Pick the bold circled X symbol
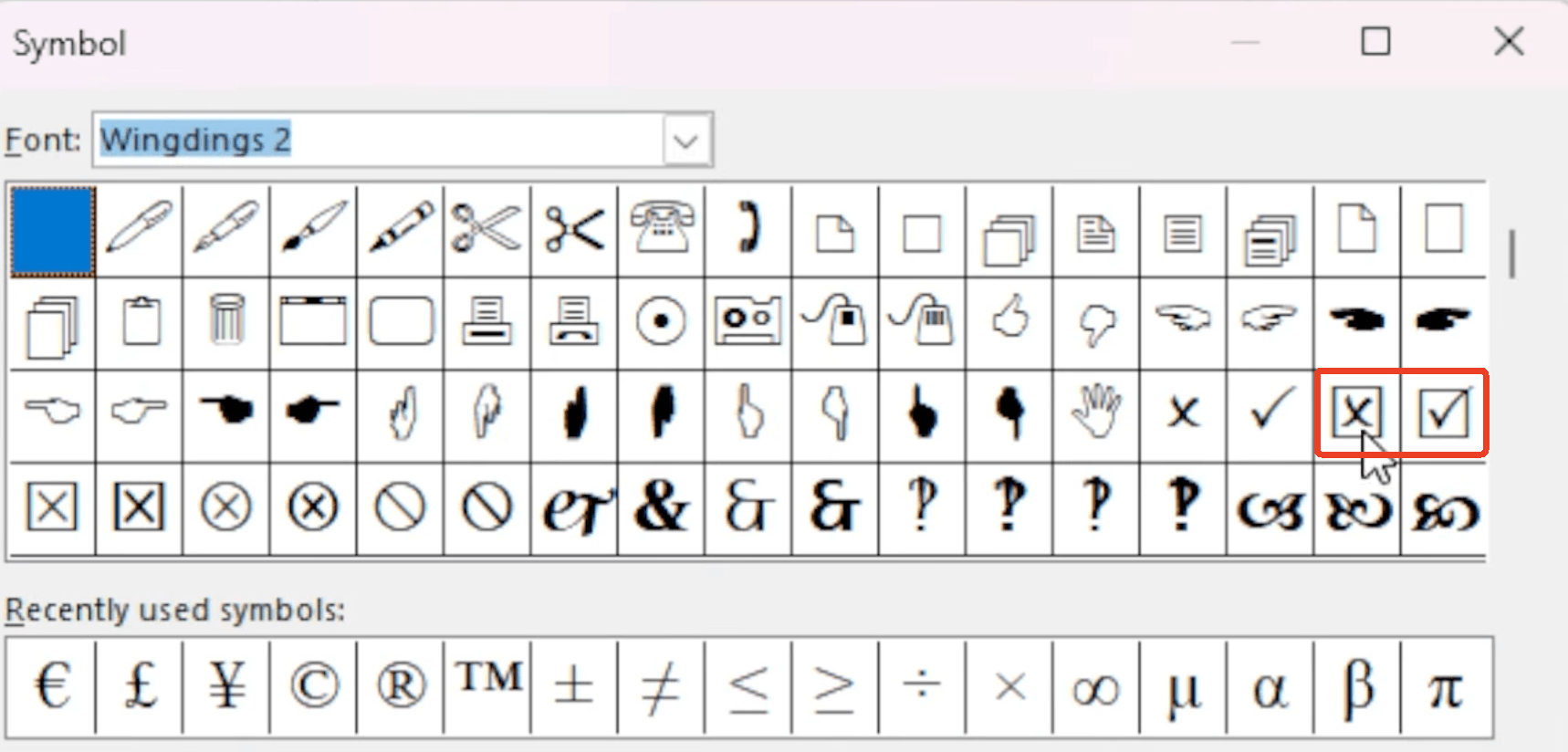This screenshot has height=752, width=1568. click(313, 507)
